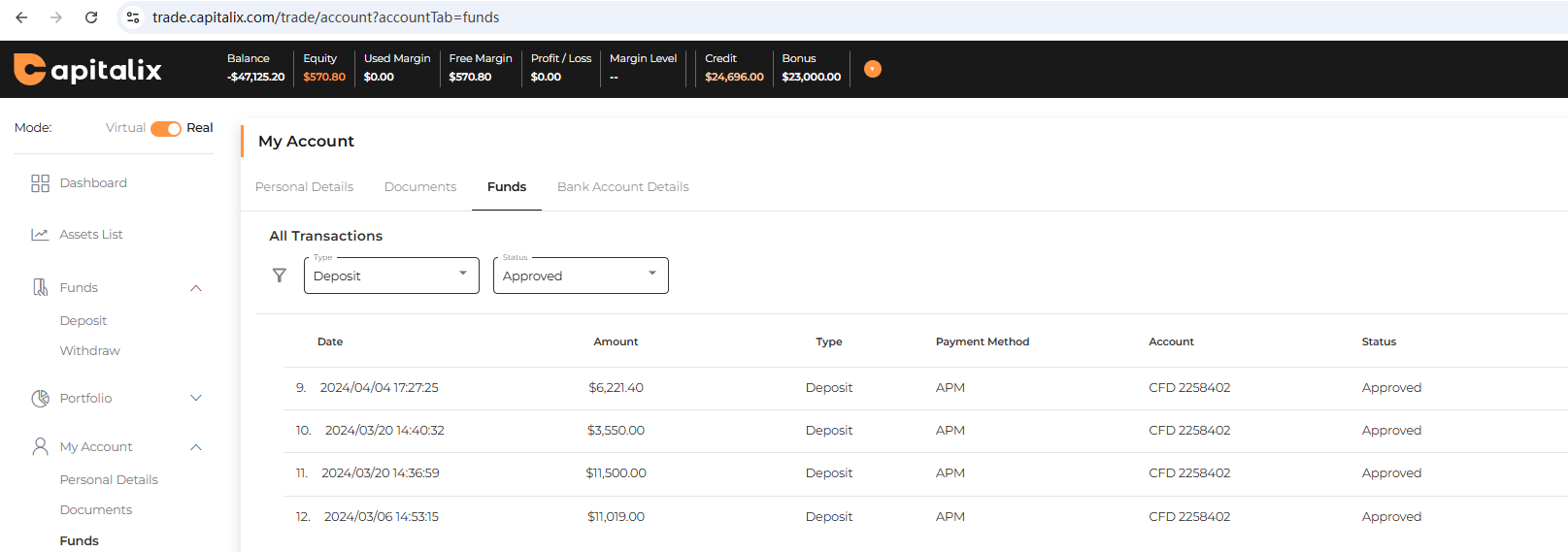Reload the page with browser refresh icon
This screenshot has height=552, width=1568.
(x=91, y=17)
